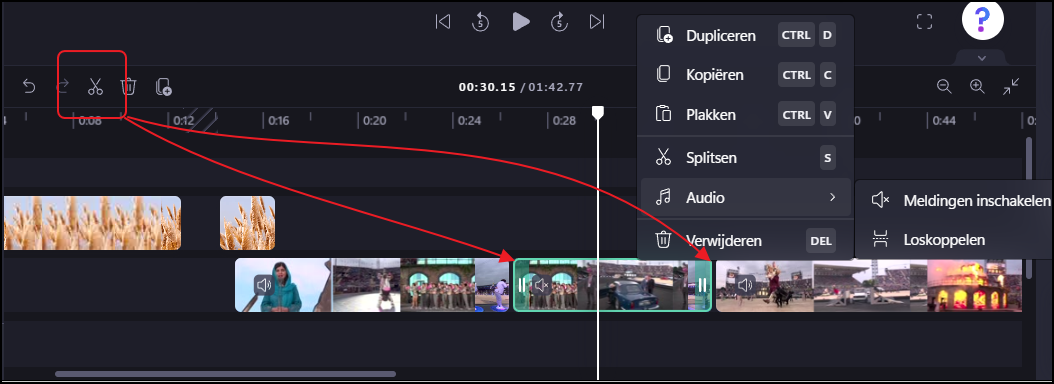Zoom in the timeline
The width and height of the screenshot is (1054, 384).
[977, 86]
